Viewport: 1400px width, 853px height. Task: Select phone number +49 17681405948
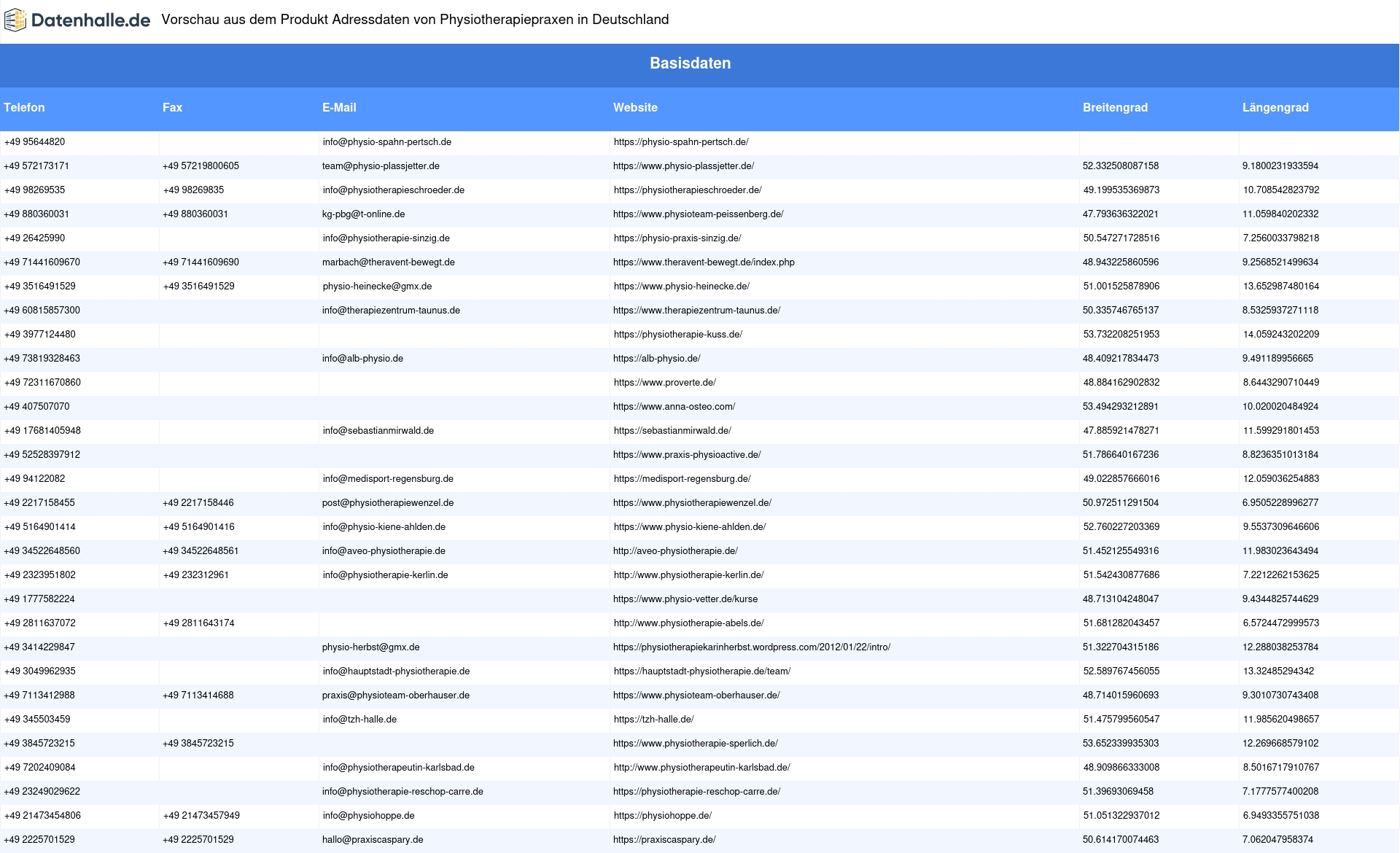(42, 431)
